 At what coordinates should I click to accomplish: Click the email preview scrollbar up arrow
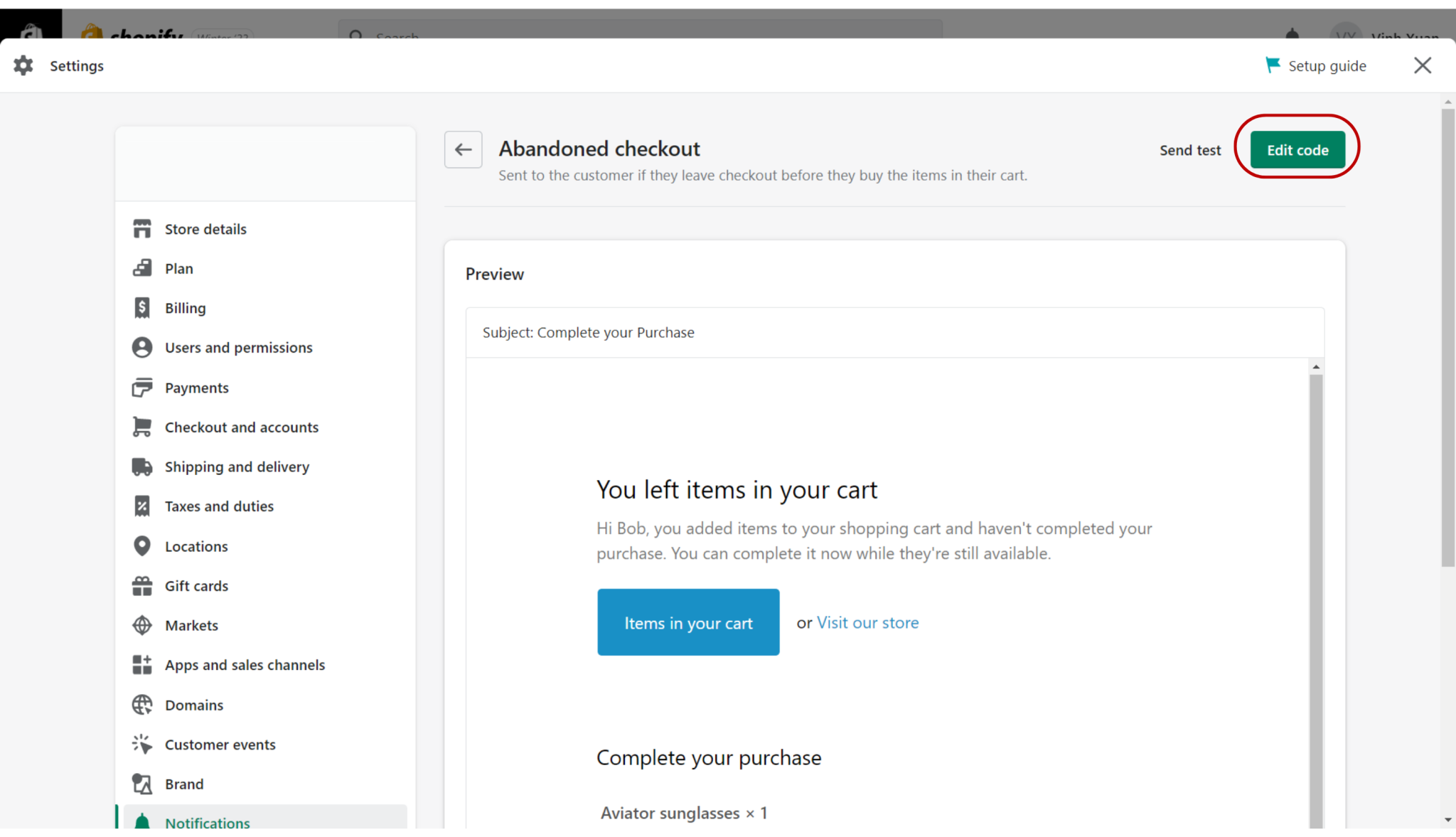coord(1316,367)
